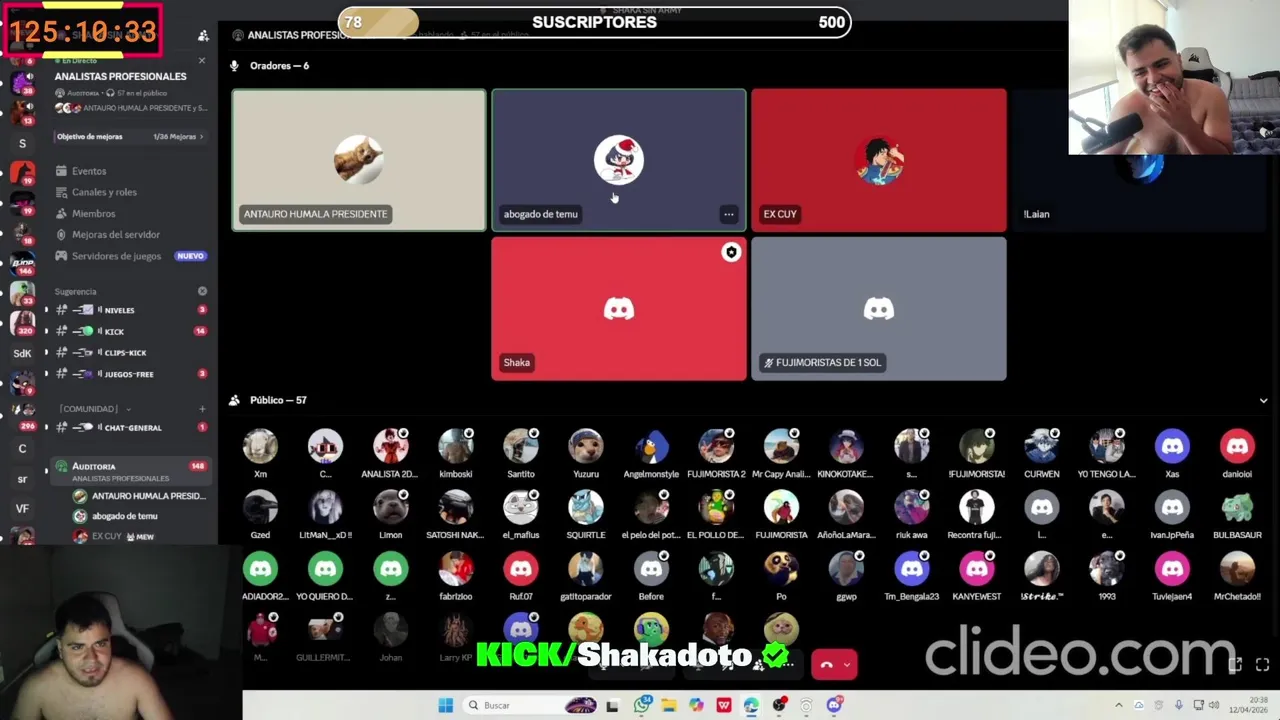
Task: Open the sr server in server list
Action: 22,479
